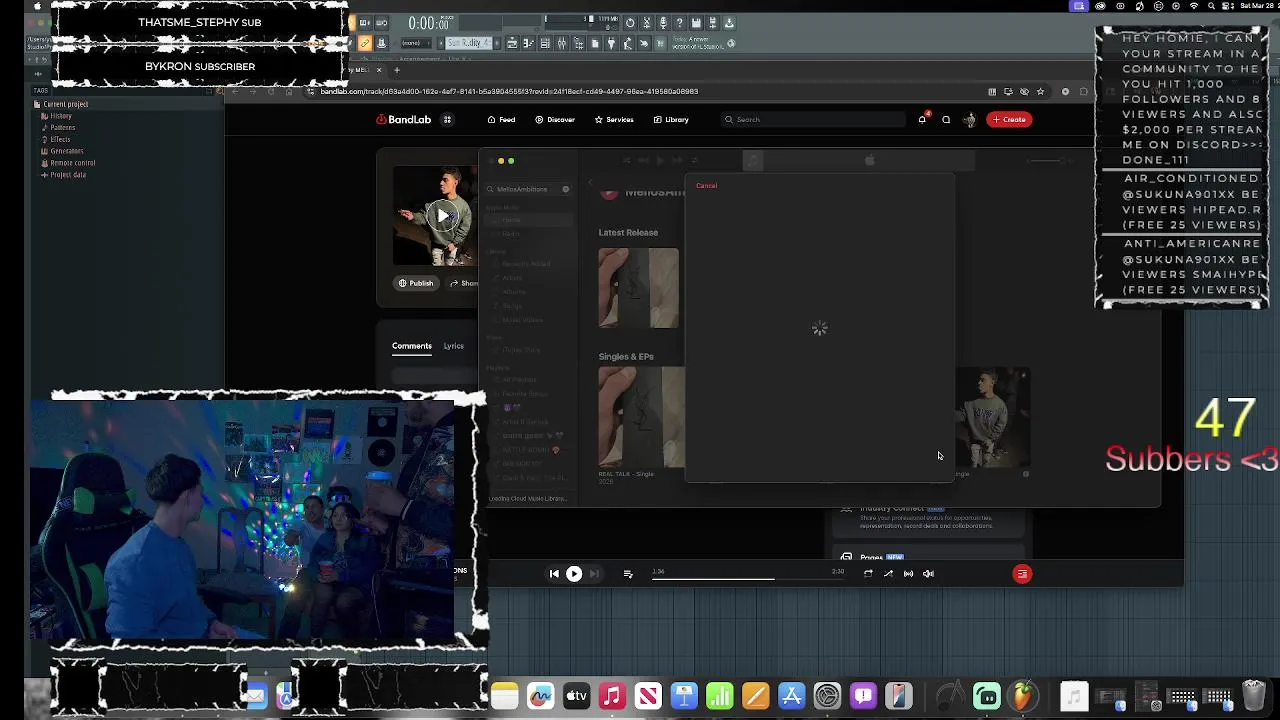
Task: Open the BandLab home logo
Action: point(403,120)
